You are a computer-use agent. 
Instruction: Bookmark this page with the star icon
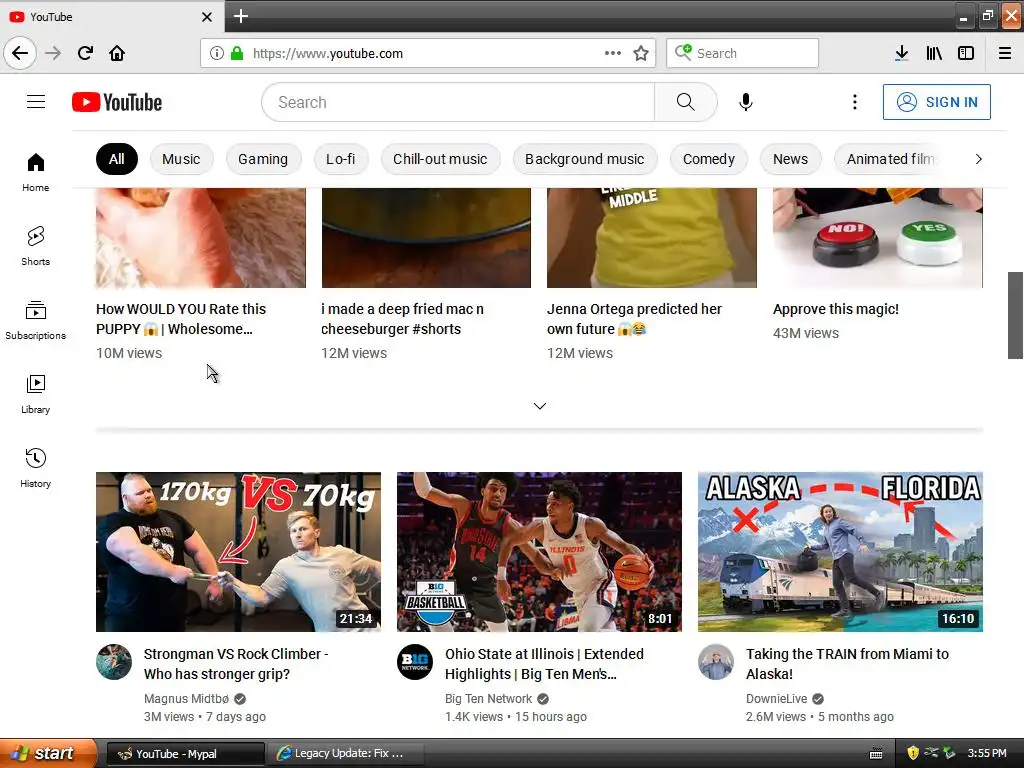641,53
